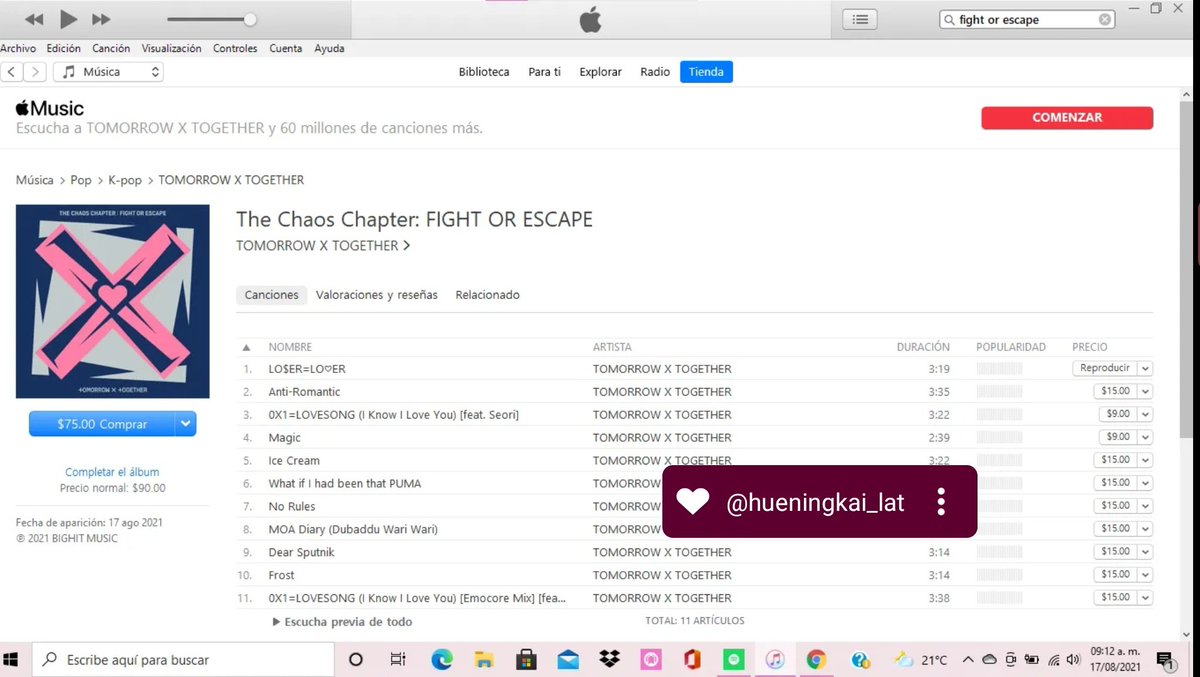This screenshot has width=1200, height=677.
Task: Play the current track
Action: tap(68, 19)
